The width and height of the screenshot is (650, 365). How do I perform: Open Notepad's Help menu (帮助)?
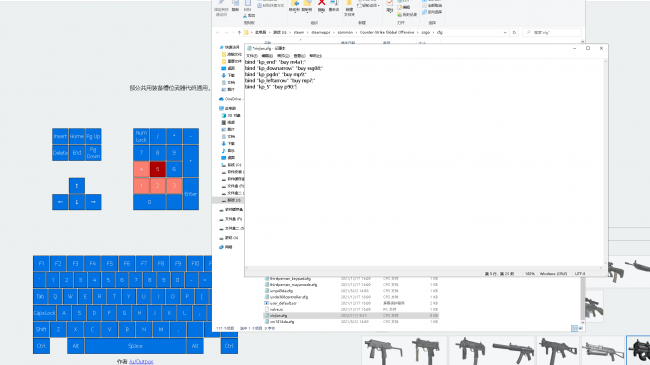(x=315, y=56)
